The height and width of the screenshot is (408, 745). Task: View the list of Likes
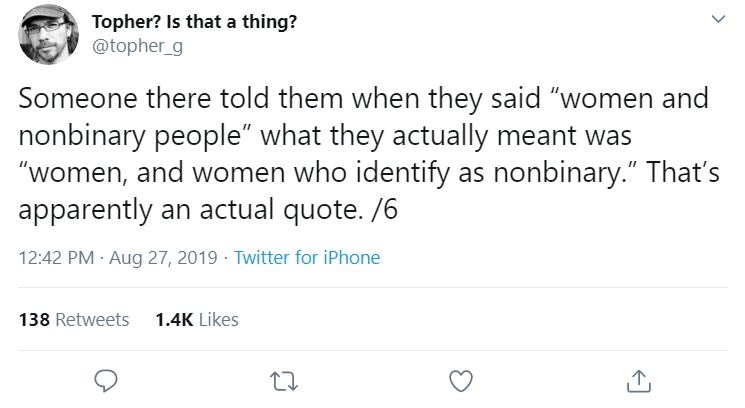(x=219, y=320)
